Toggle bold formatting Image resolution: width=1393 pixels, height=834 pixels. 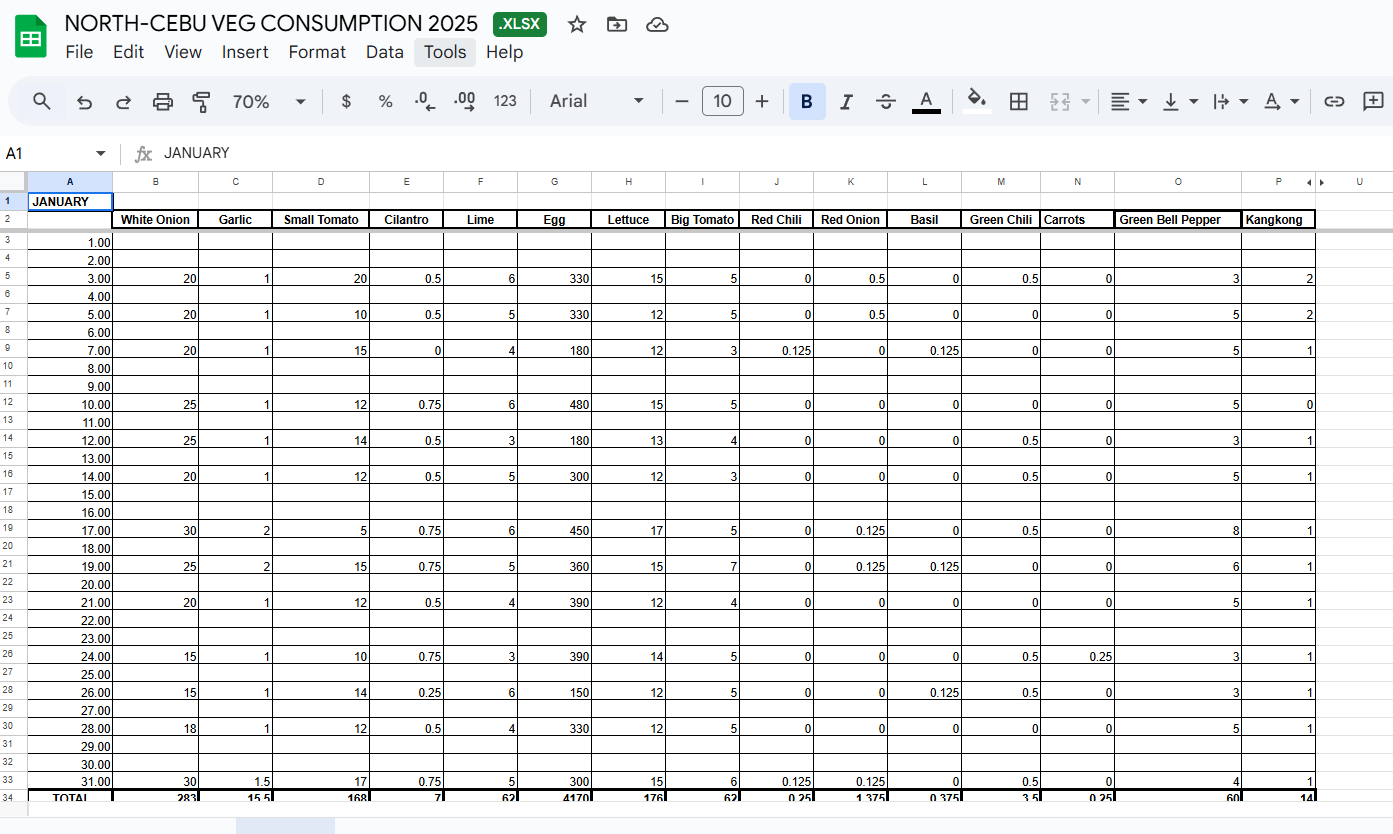pos(807,101)
